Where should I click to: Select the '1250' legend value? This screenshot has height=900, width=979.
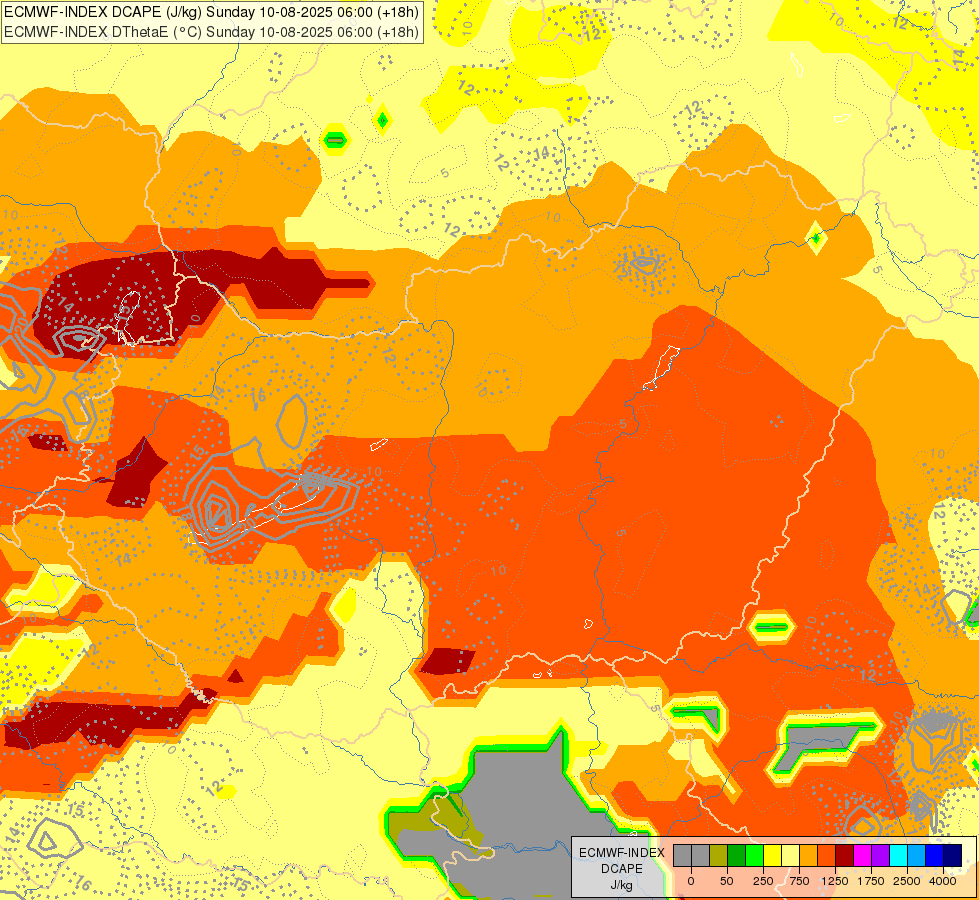click(x=835, y=881)
